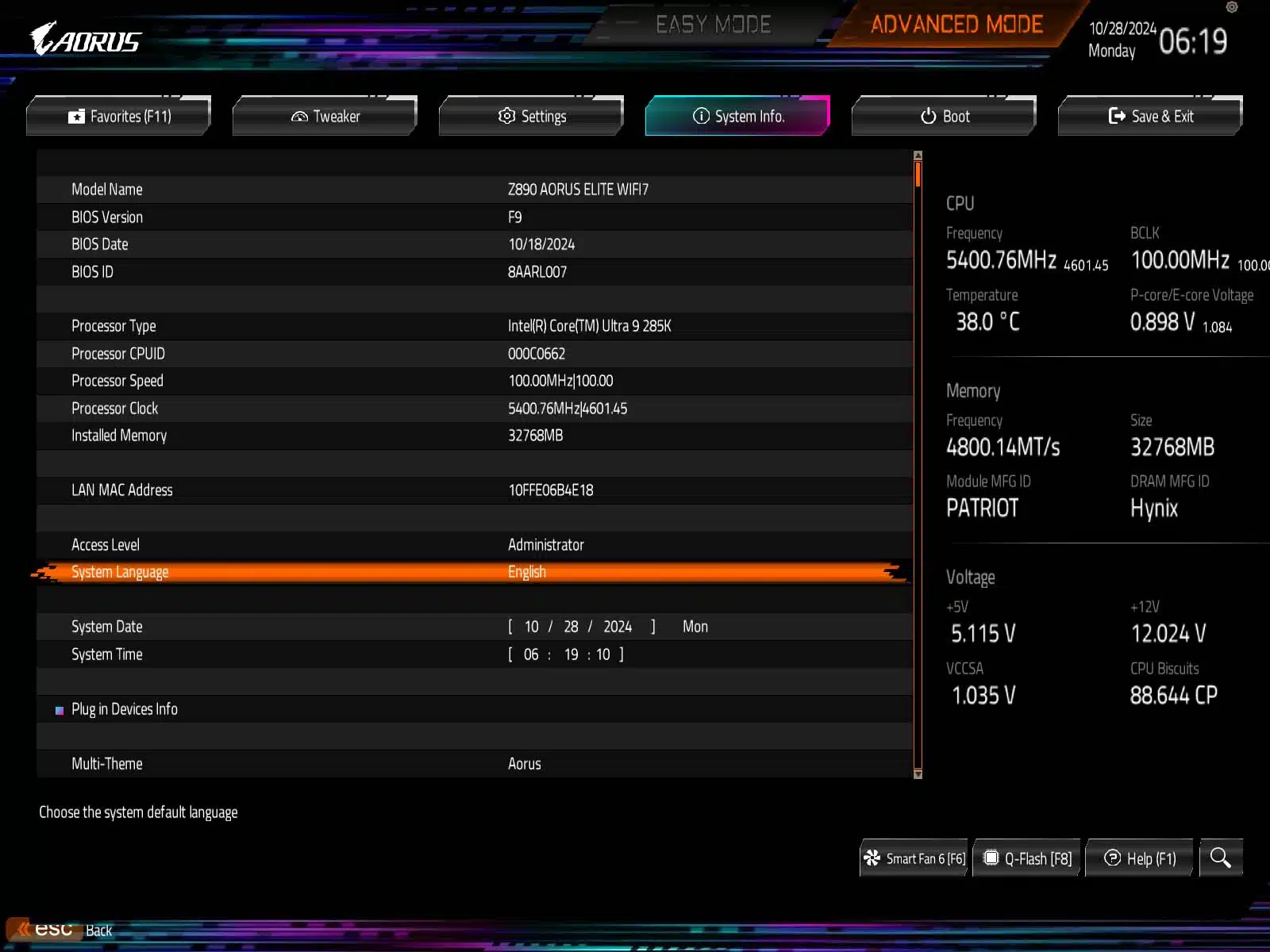Click the scrollbar up arrow
The image size is (1270, 952).
918,155
